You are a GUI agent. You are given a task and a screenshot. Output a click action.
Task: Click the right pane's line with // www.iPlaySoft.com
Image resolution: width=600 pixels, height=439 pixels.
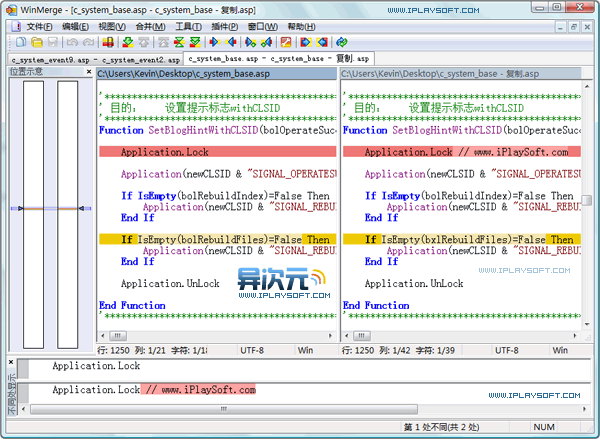pyautogui.click(x=461, y=152)
